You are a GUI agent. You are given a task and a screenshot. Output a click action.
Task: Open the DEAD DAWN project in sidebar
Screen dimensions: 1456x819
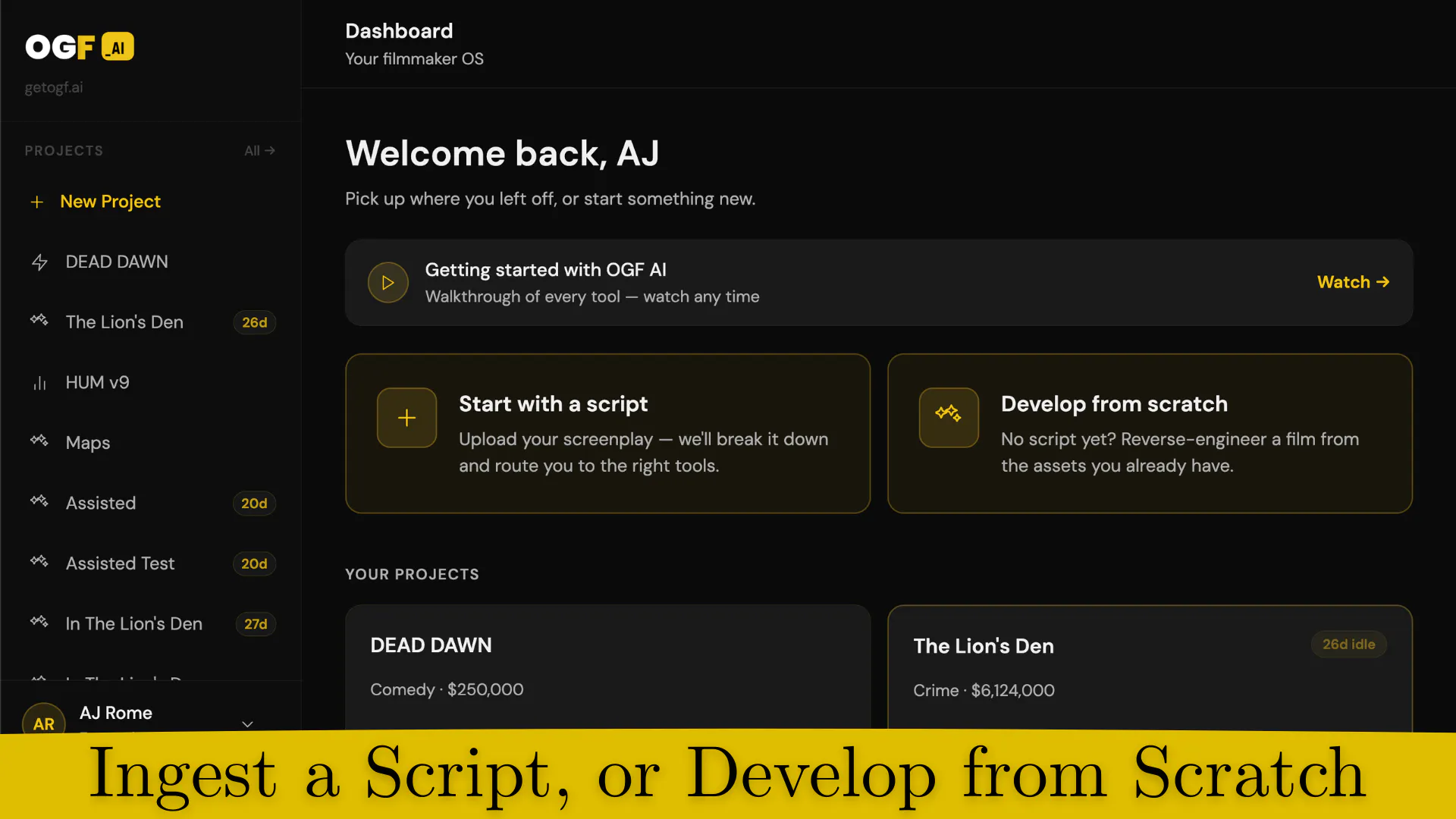tap(117, 262)
